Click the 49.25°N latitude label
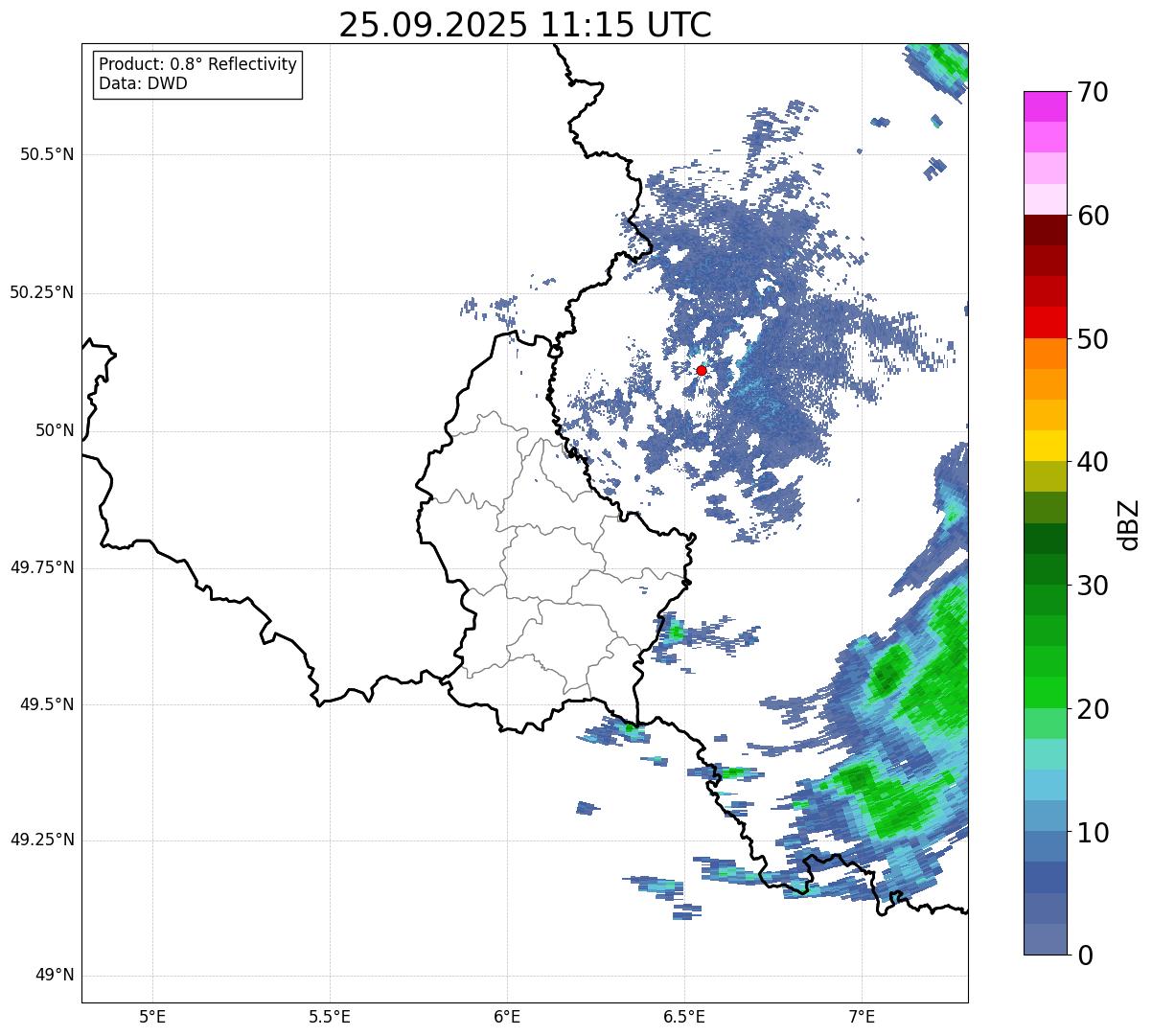Image resolution: width=1152 pixels, height=1036 pixels. [x=42, y=840]
